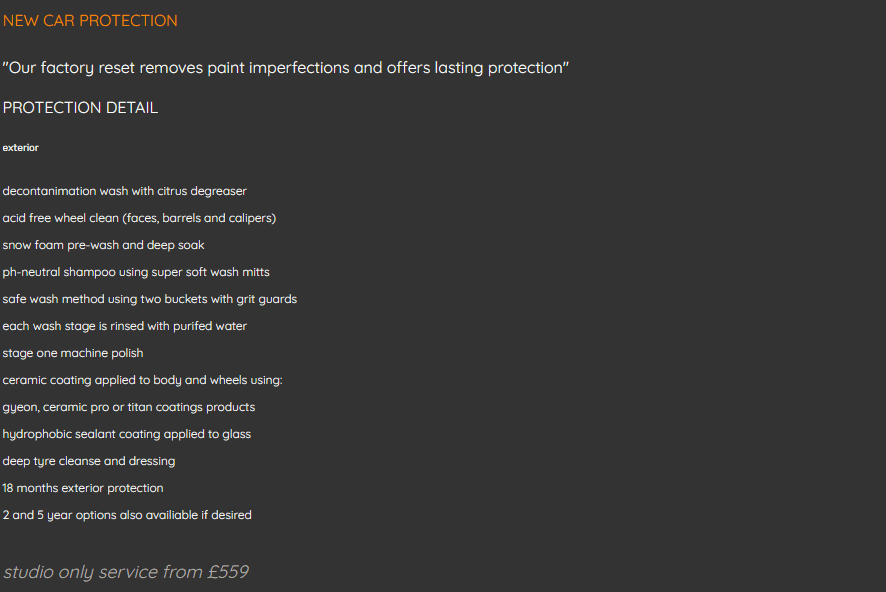Click 'snow foam pre-wash and deep soak'

pos(103,245)
